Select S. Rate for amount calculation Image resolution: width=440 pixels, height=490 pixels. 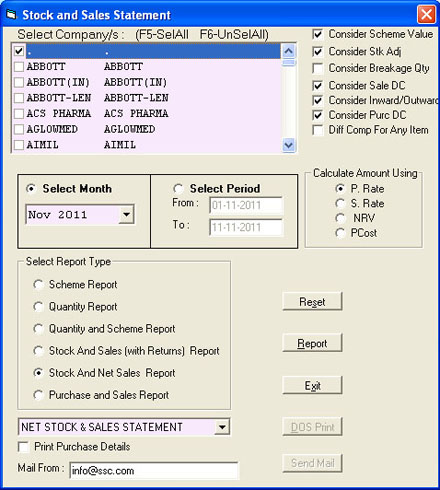[x=340, y=203]
